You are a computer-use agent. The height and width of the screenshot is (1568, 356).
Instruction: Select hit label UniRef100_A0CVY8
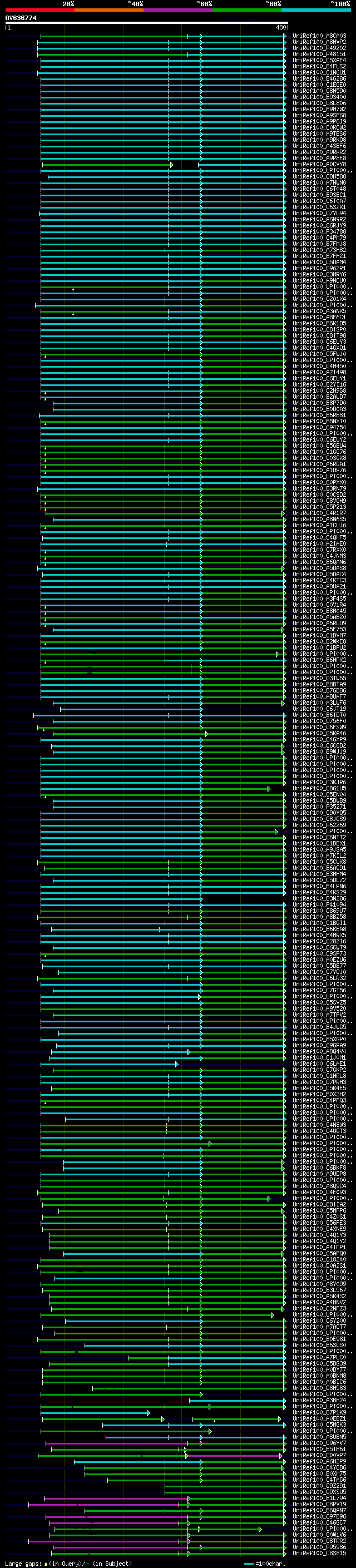click(x=319, y=164)
